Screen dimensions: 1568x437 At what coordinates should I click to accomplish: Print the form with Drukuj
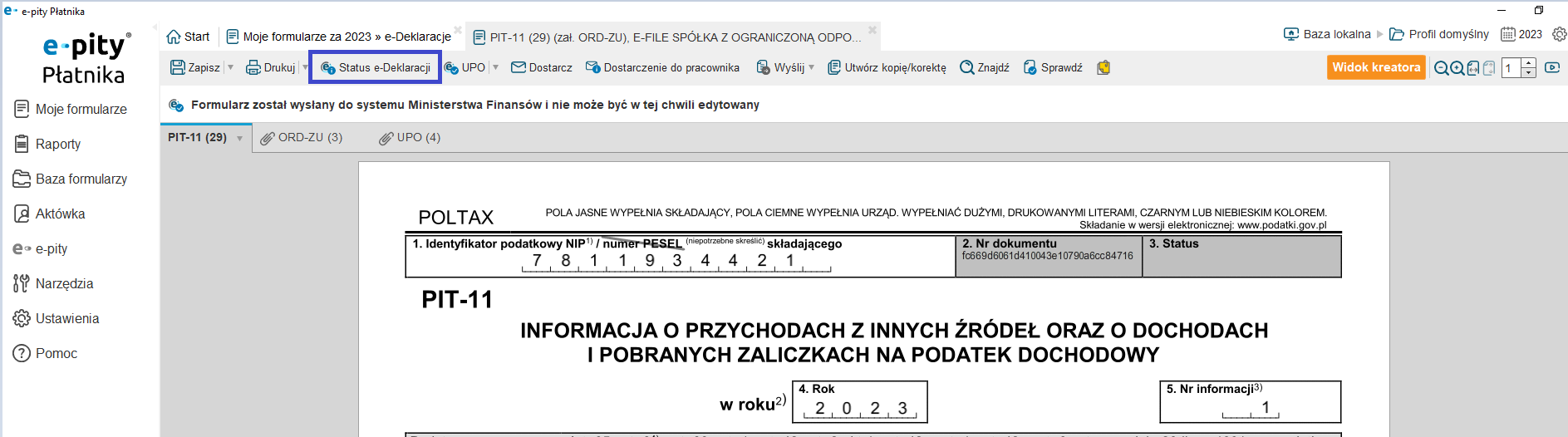[x=271, y=67]
